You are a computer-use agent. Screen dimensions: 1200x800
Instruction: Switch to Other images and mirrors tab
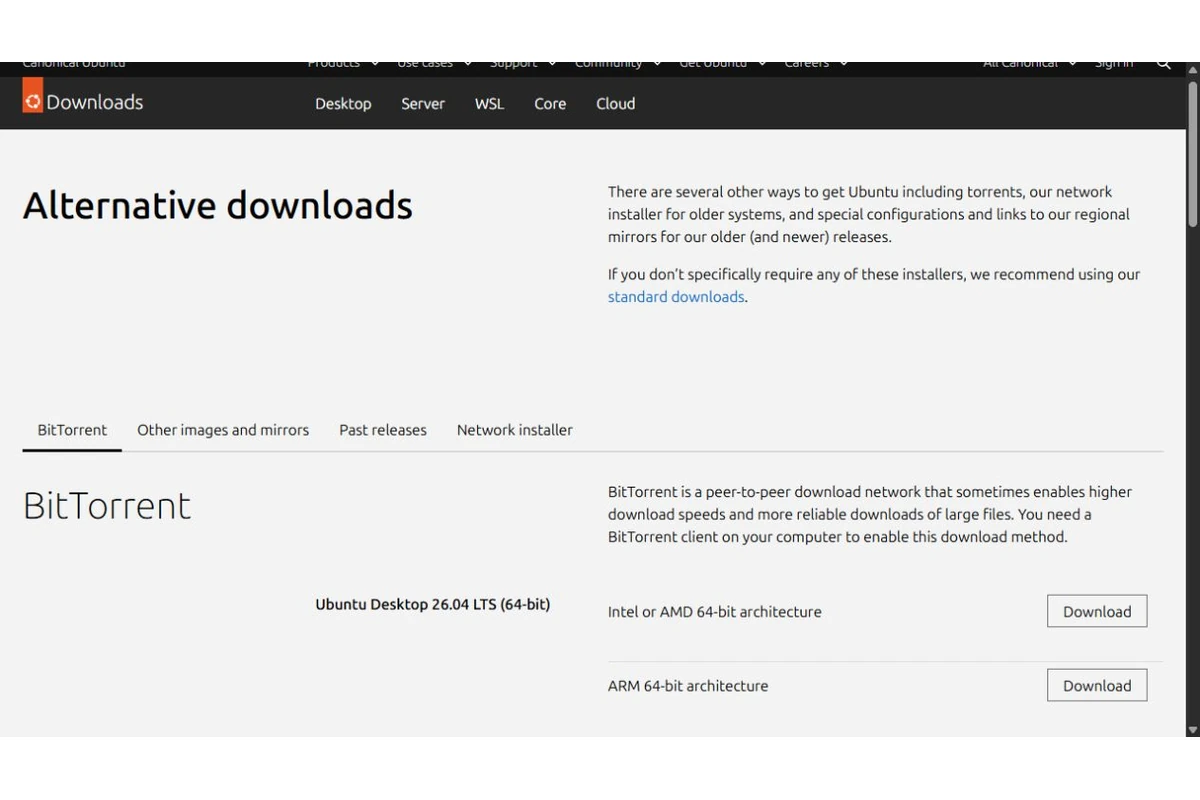click(223, 430)
